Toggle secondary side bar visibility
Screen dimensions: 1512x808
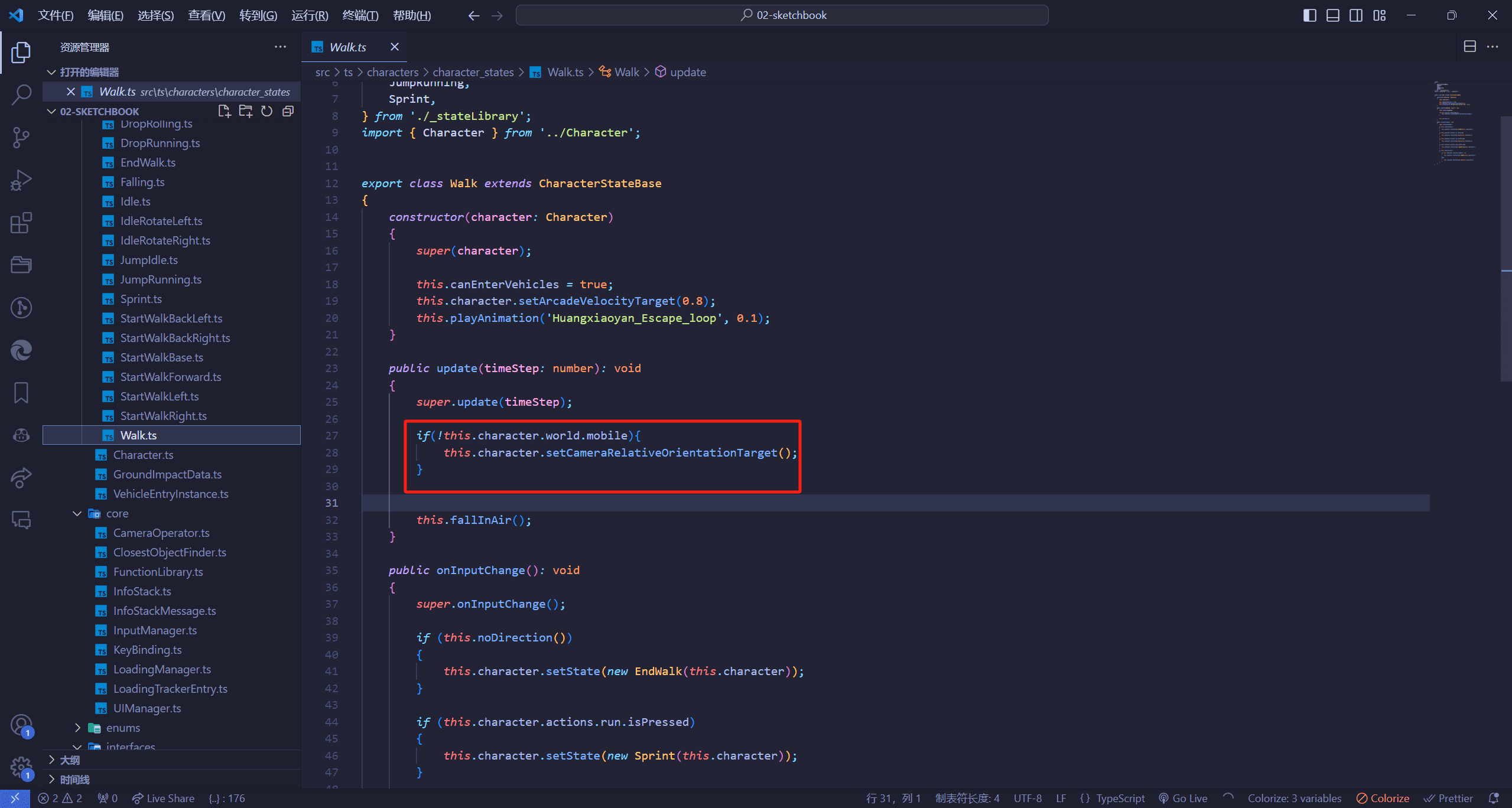point(1356,15)
